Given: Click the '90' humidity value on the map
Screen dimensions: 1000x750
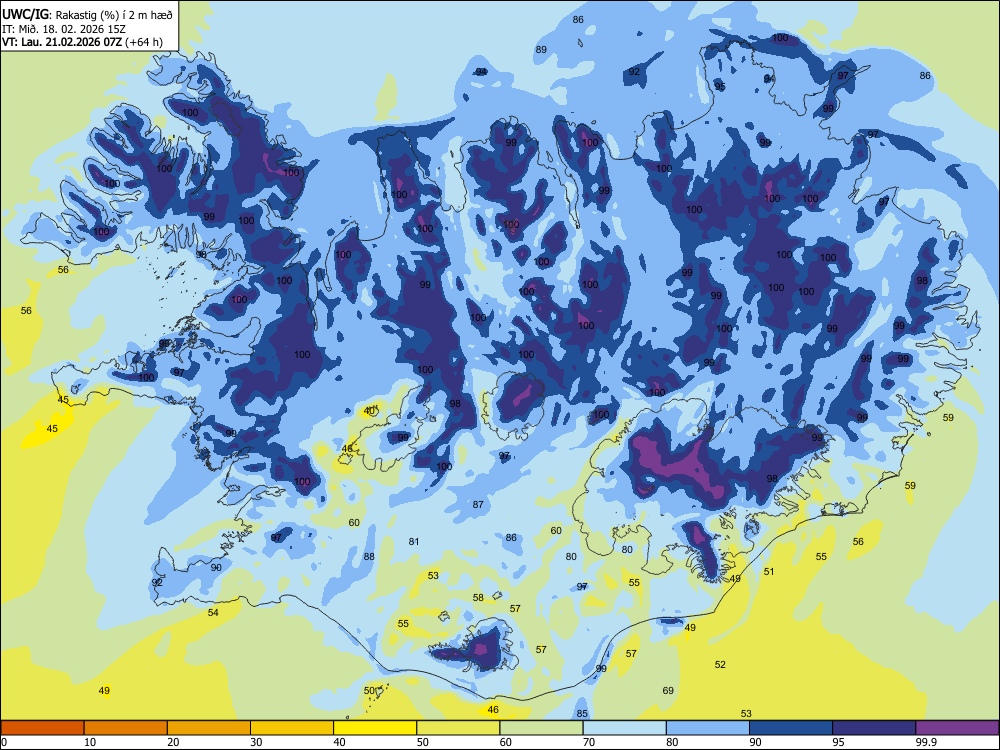Looking at the screenshot, I should tap(216, 568).
